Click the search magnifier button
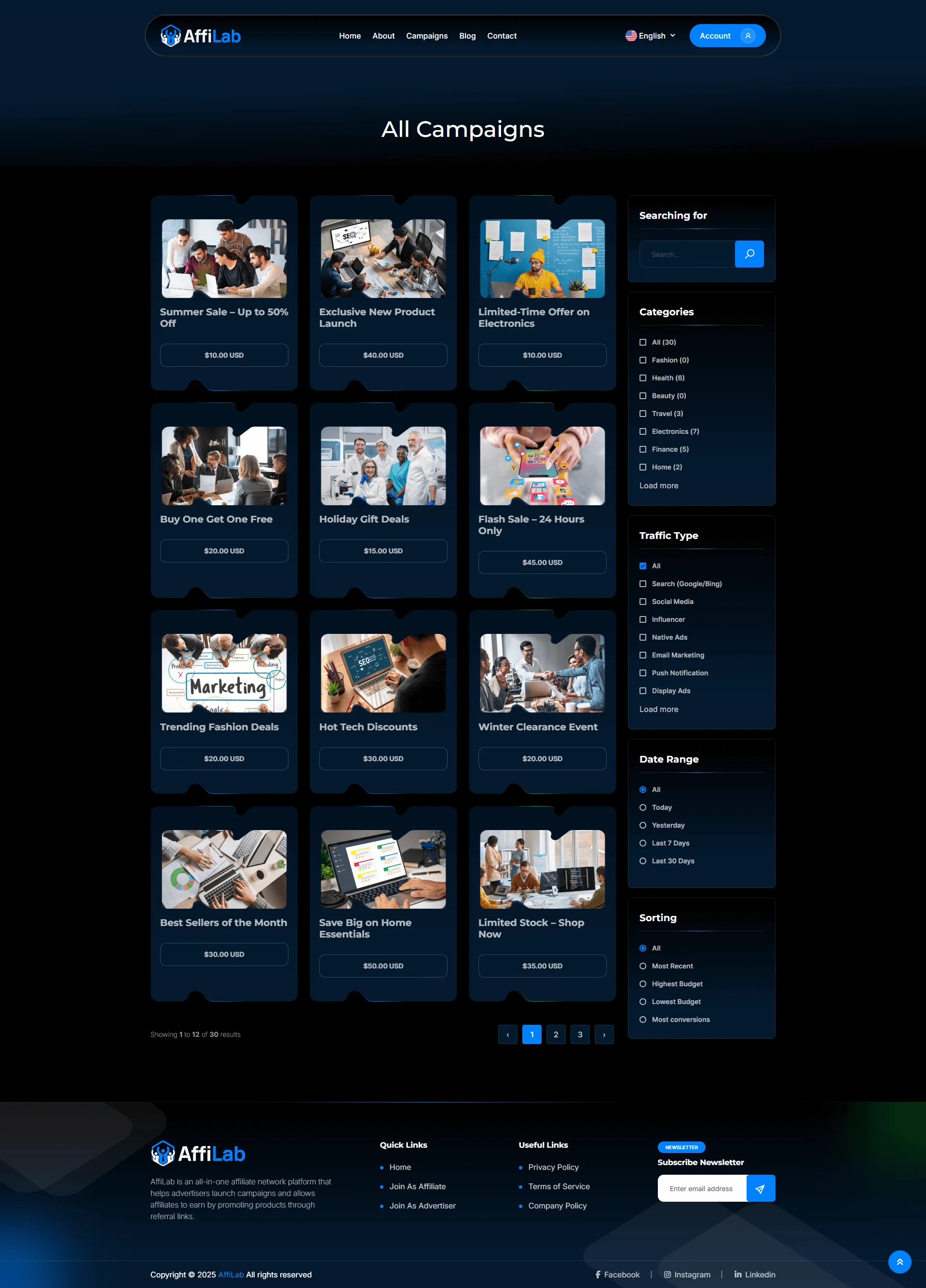 (x=749, y=254)
